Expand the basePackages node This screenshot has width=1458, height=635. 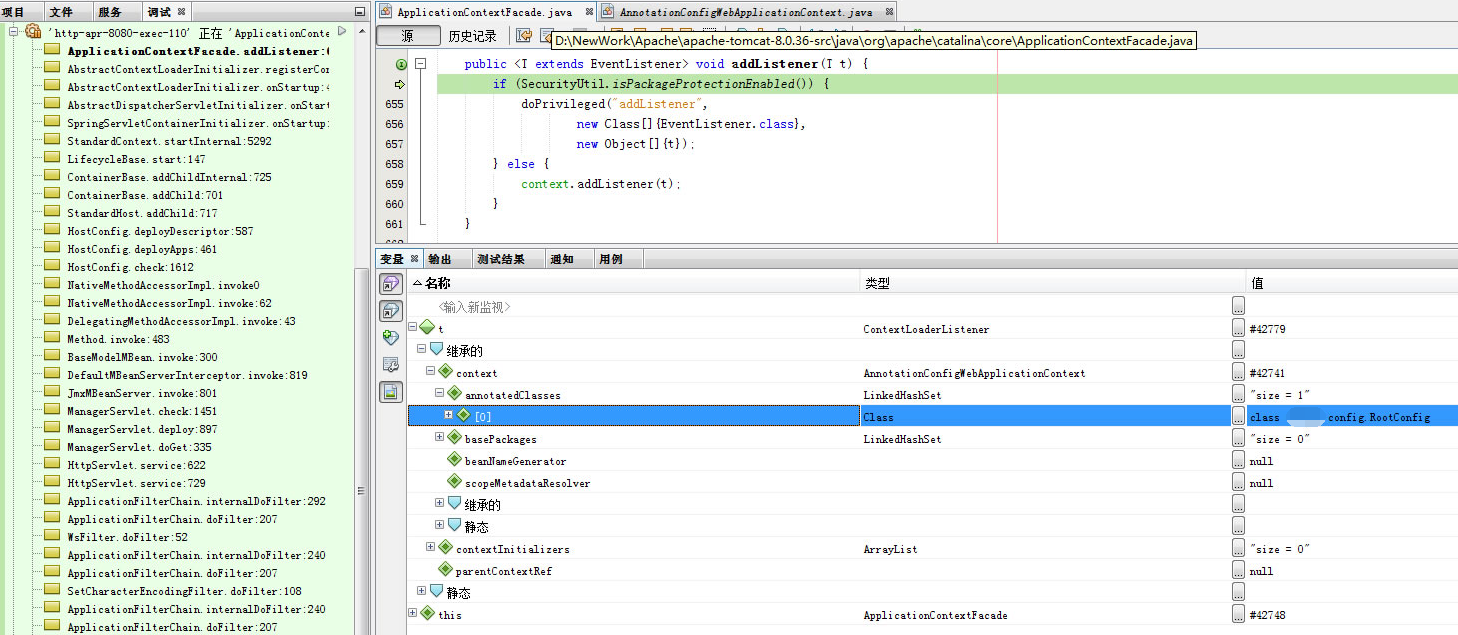point(440,438)
